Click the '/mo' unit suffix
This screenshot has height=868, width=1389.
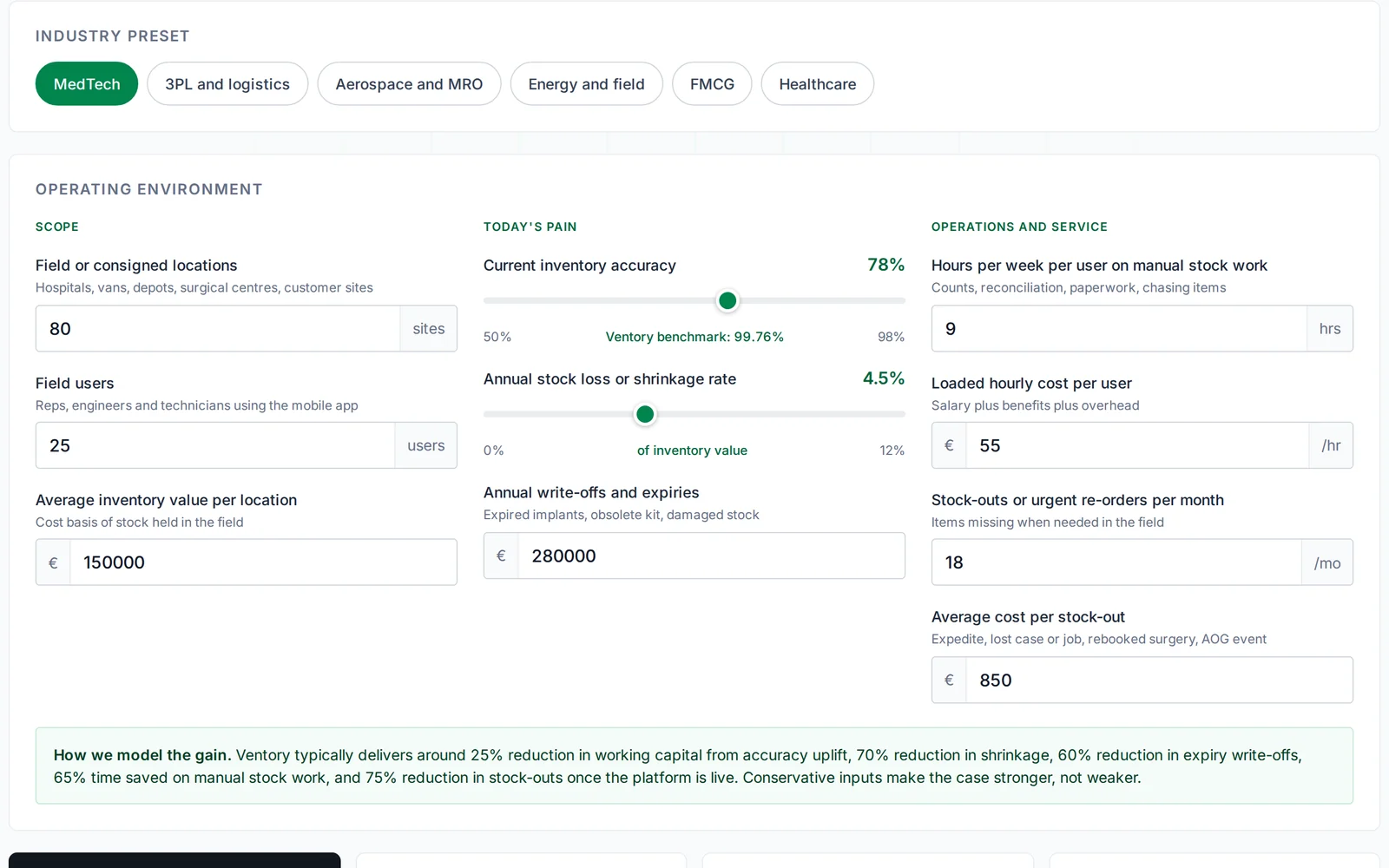[1327, 562]
